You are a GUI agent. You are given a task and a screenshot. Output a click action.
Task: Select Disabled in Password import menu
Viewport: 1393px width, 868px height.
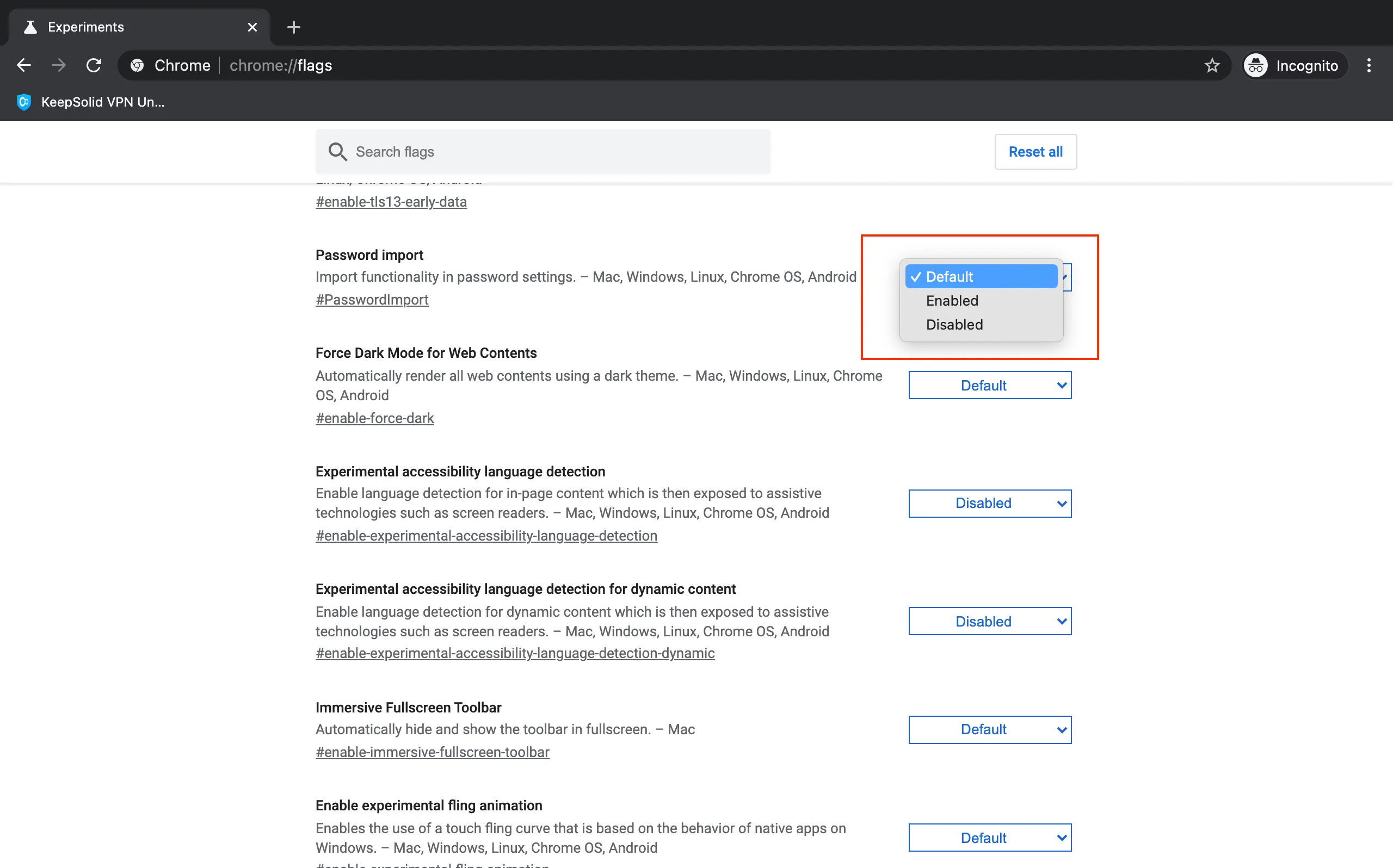[x=954, y=325]
